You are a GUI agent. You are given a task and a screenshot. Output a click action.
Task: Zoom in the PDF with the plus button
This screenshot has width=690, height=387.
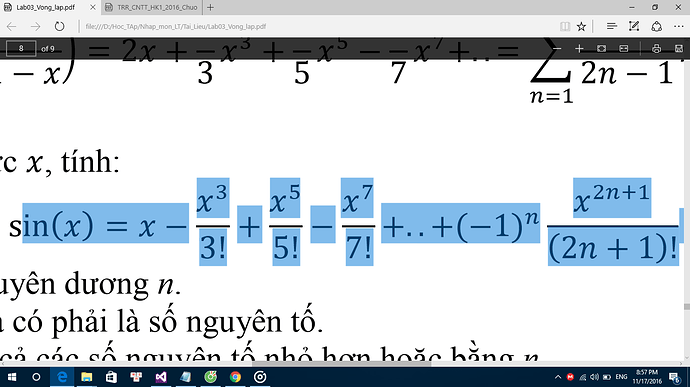tap(579, 48)
